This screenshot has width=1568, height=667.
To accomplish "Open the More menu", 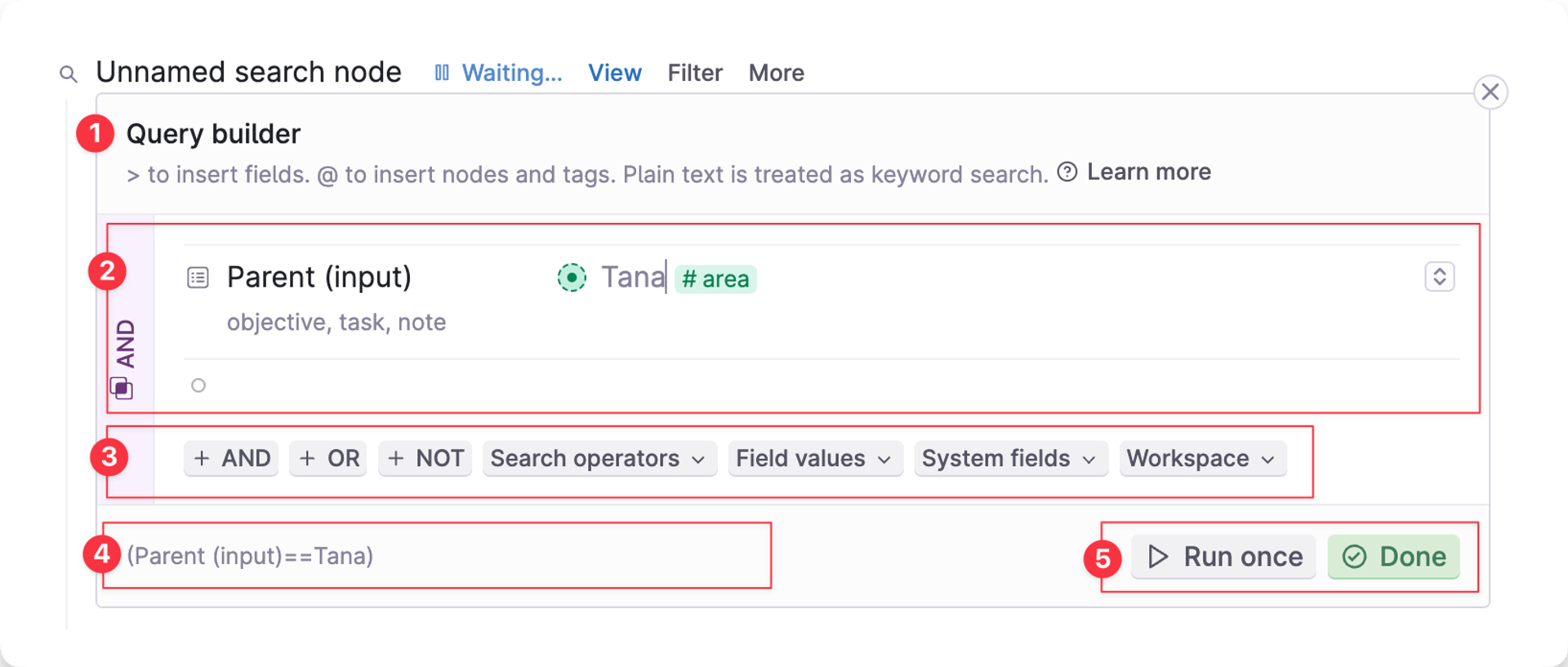I will pos(775,73).
